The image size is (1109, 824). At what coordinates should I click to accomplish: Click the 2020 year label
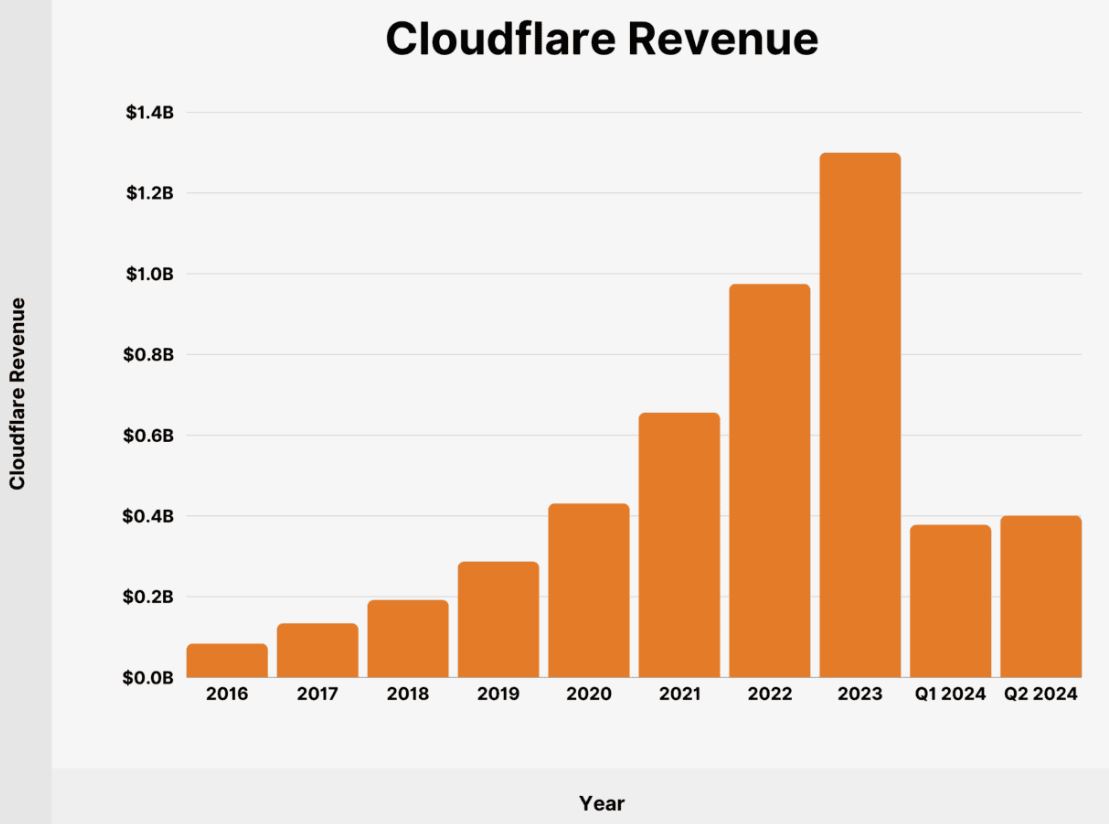coord(592,692)
